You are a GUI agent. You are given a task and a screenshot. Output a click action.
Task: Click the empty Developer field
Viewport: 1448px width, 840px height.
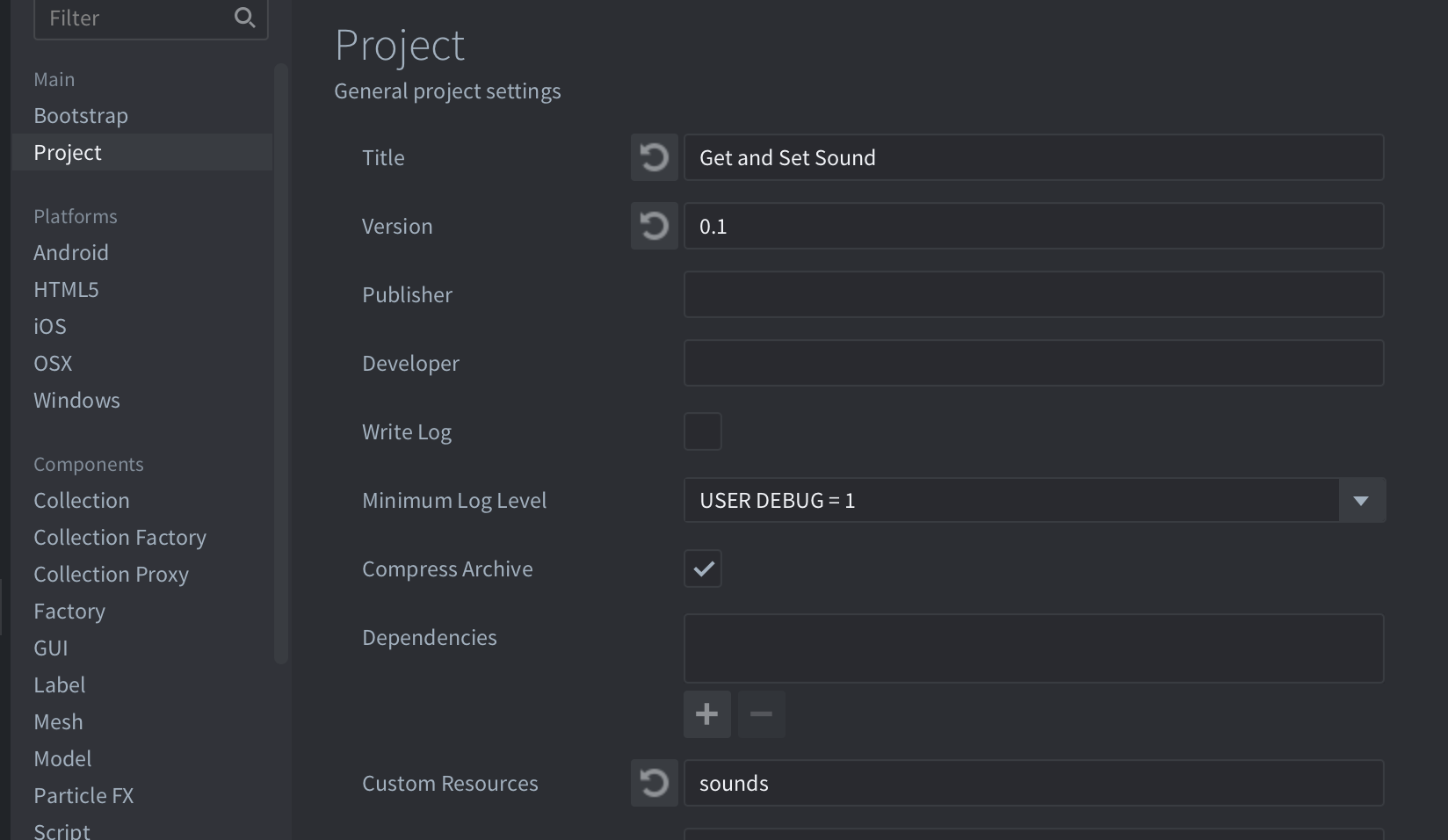1034,363
